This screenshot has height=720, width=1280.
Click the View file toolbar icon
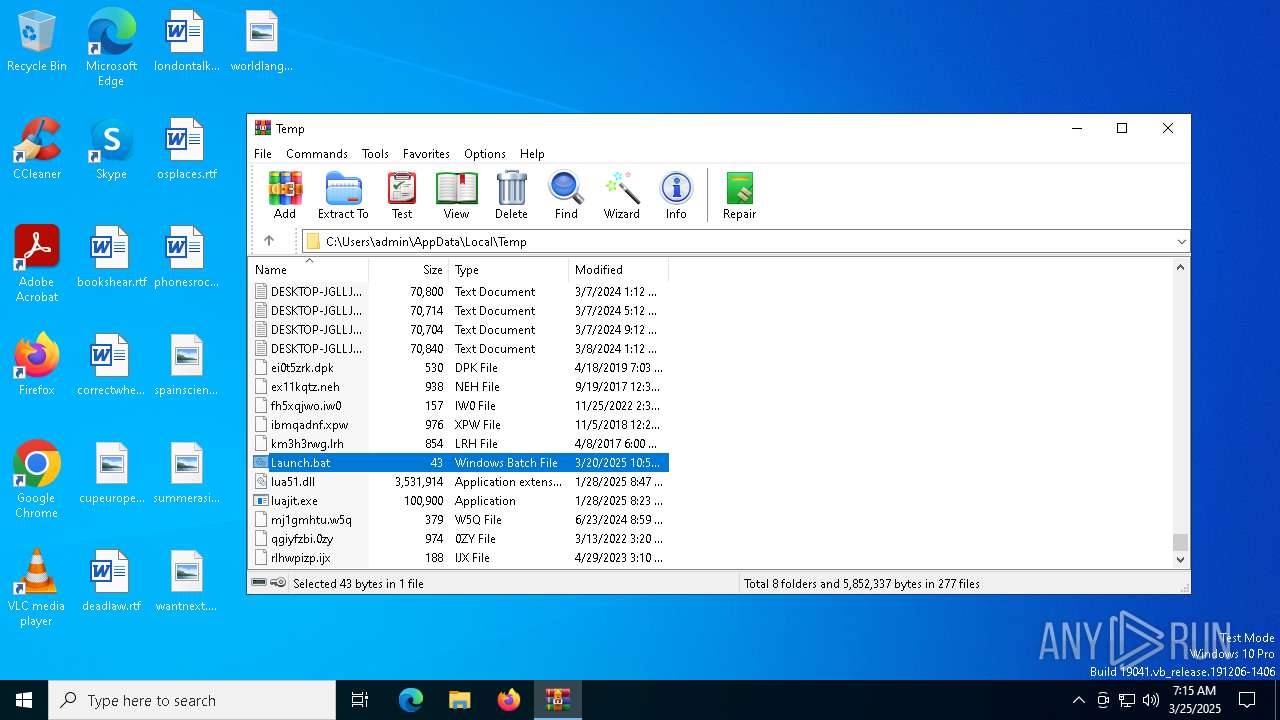pyautogui.click(x=456, y=195)
